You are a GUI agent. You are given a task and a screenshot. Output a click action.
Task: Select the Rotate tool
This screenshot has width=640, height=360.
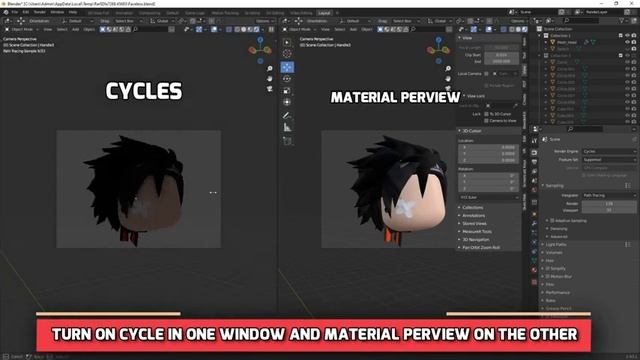(x=287, y=79)
